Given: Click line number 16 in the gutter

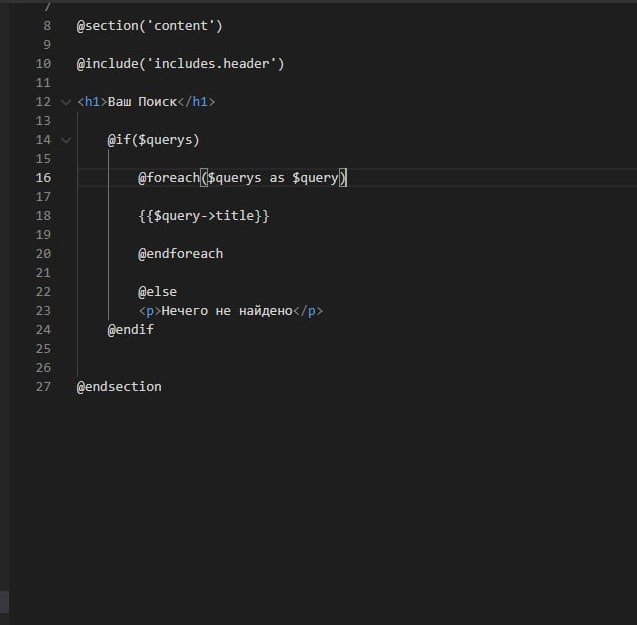Looking at the screenshot, I should [x=43, y=178].
